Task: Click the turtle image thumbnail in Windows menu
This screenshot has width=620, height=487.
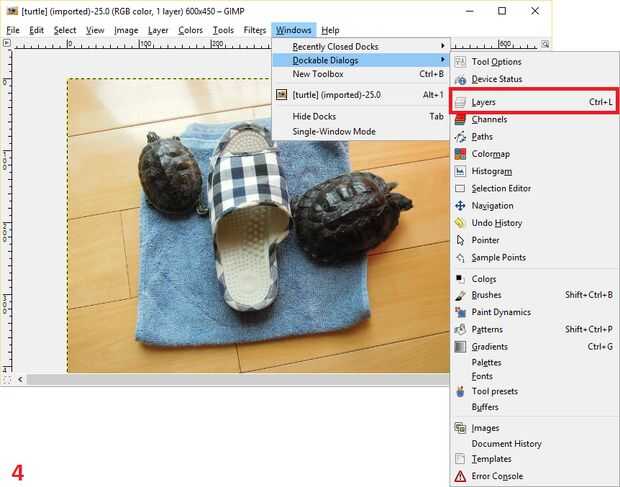Action: point(282,94)
